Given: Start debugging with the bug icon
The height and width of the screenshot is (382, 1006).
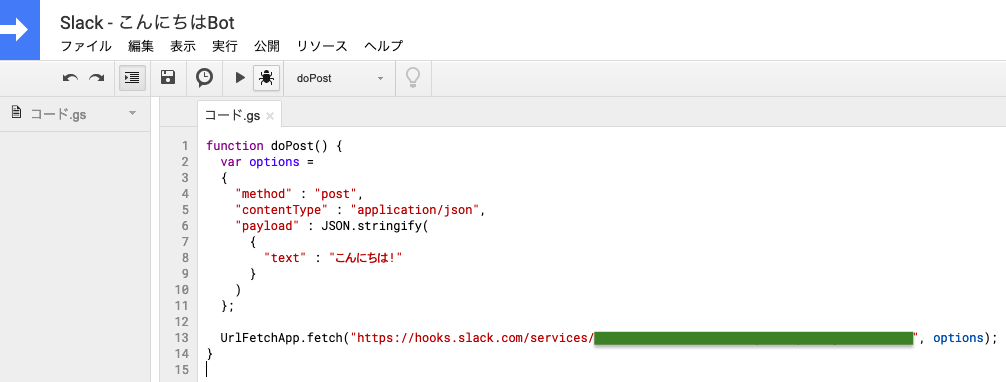Looking at the screenshot, I should [266, 78].
